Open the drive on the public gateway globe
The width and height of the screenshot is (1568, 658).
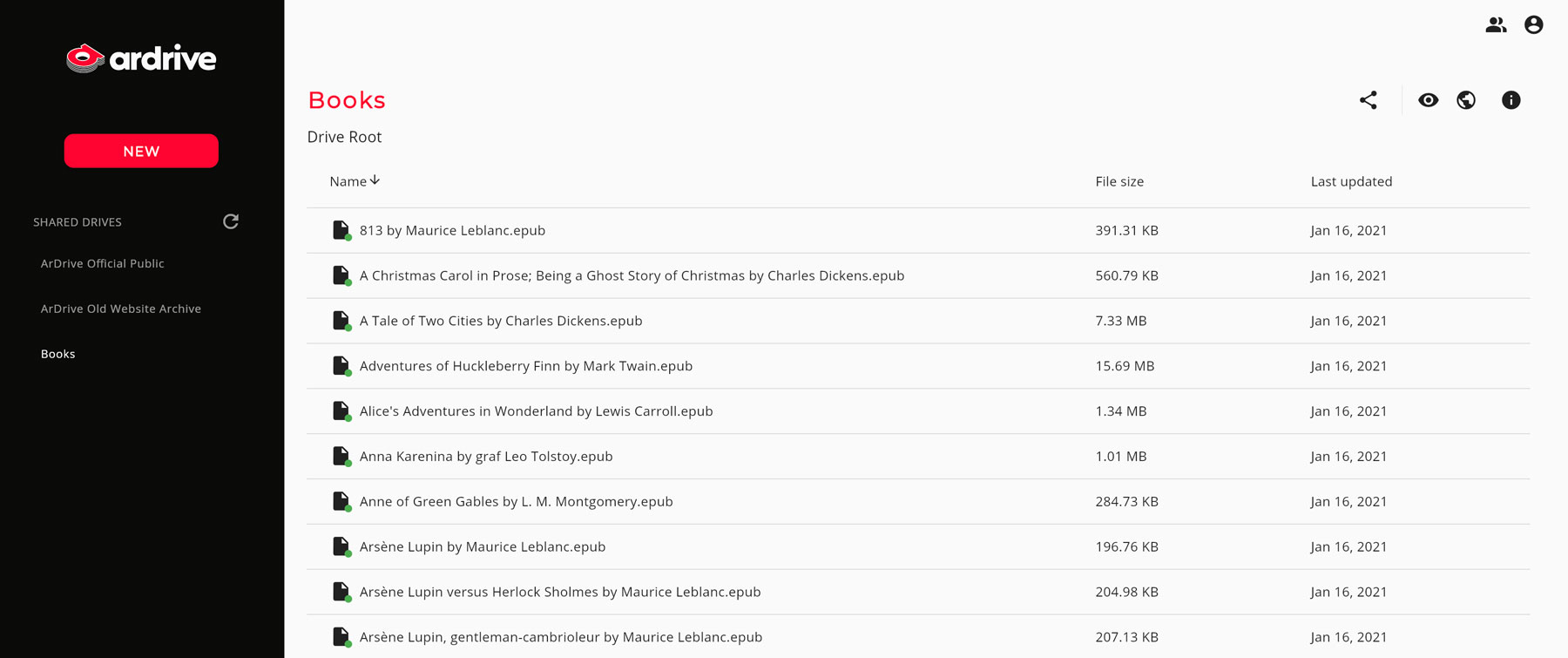1466,100
